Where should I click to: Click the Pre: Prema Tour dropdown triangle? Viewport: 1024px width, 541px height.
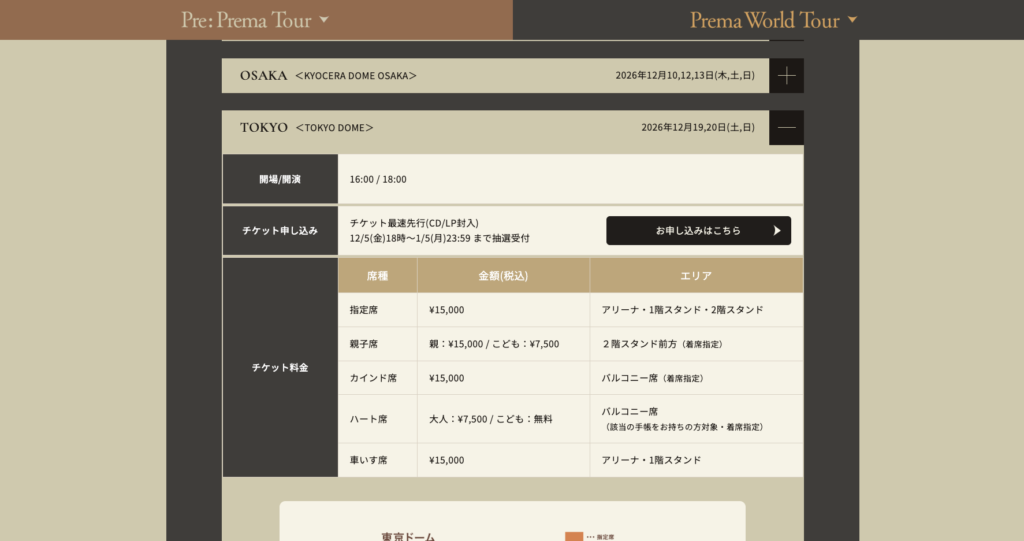[x=323, y=20]
